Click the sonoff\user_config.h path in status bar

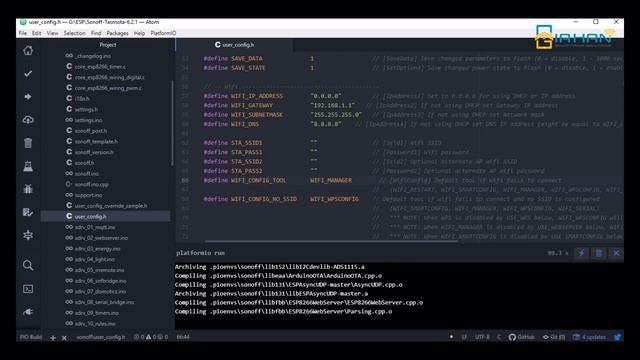[x=101, y=337]
